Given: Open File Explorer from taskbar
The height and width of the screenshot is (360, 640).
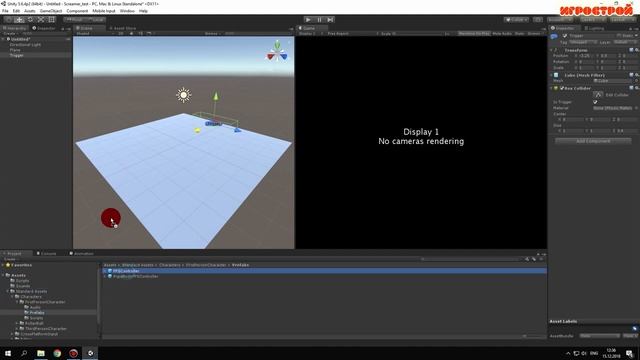Looking at the screenshot, I should click(41, 353).
